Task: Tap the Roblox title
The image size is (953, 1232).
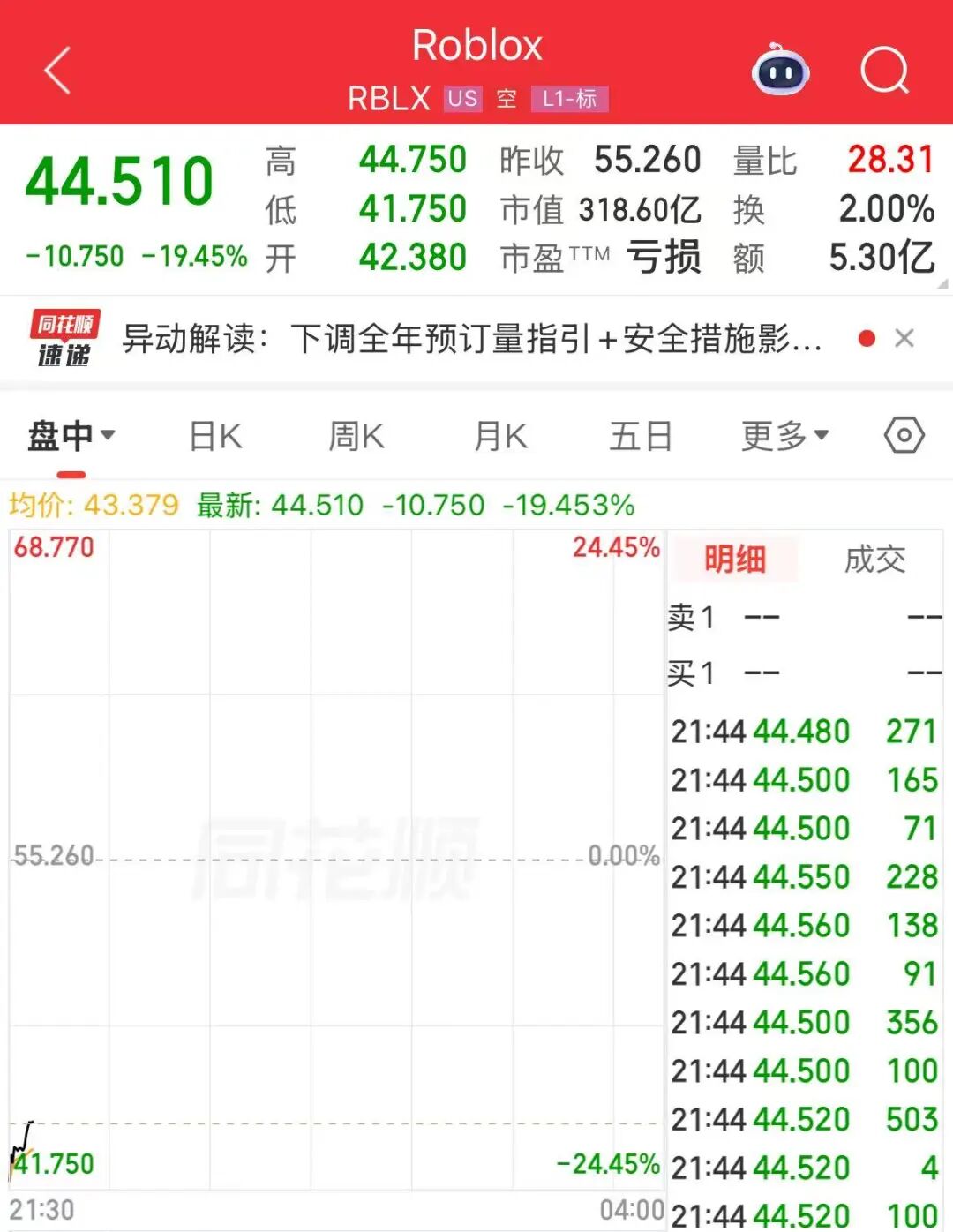Action: coord(476,45)
